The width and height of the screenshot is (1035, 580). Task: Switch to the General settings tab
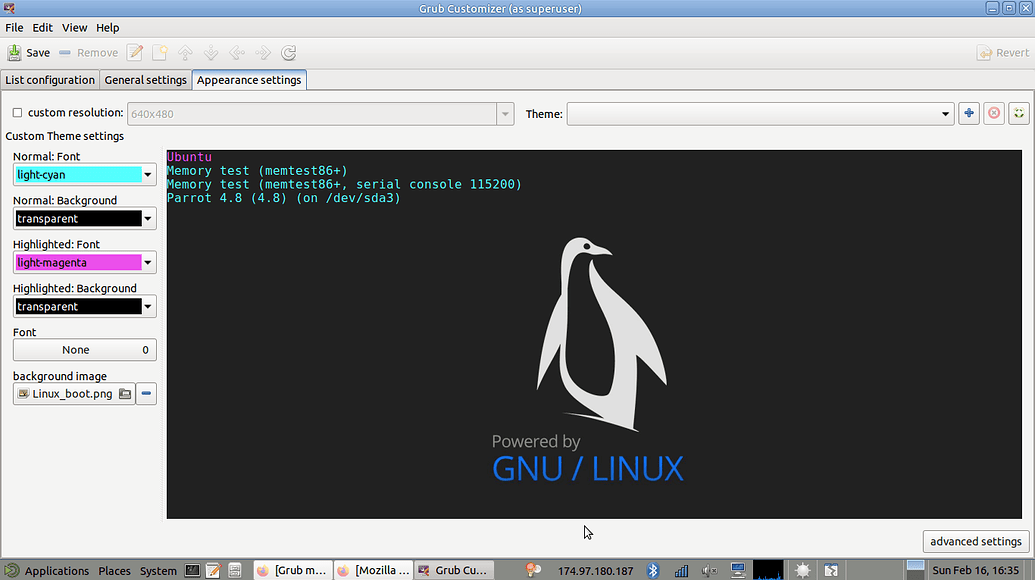pos(145,80)
